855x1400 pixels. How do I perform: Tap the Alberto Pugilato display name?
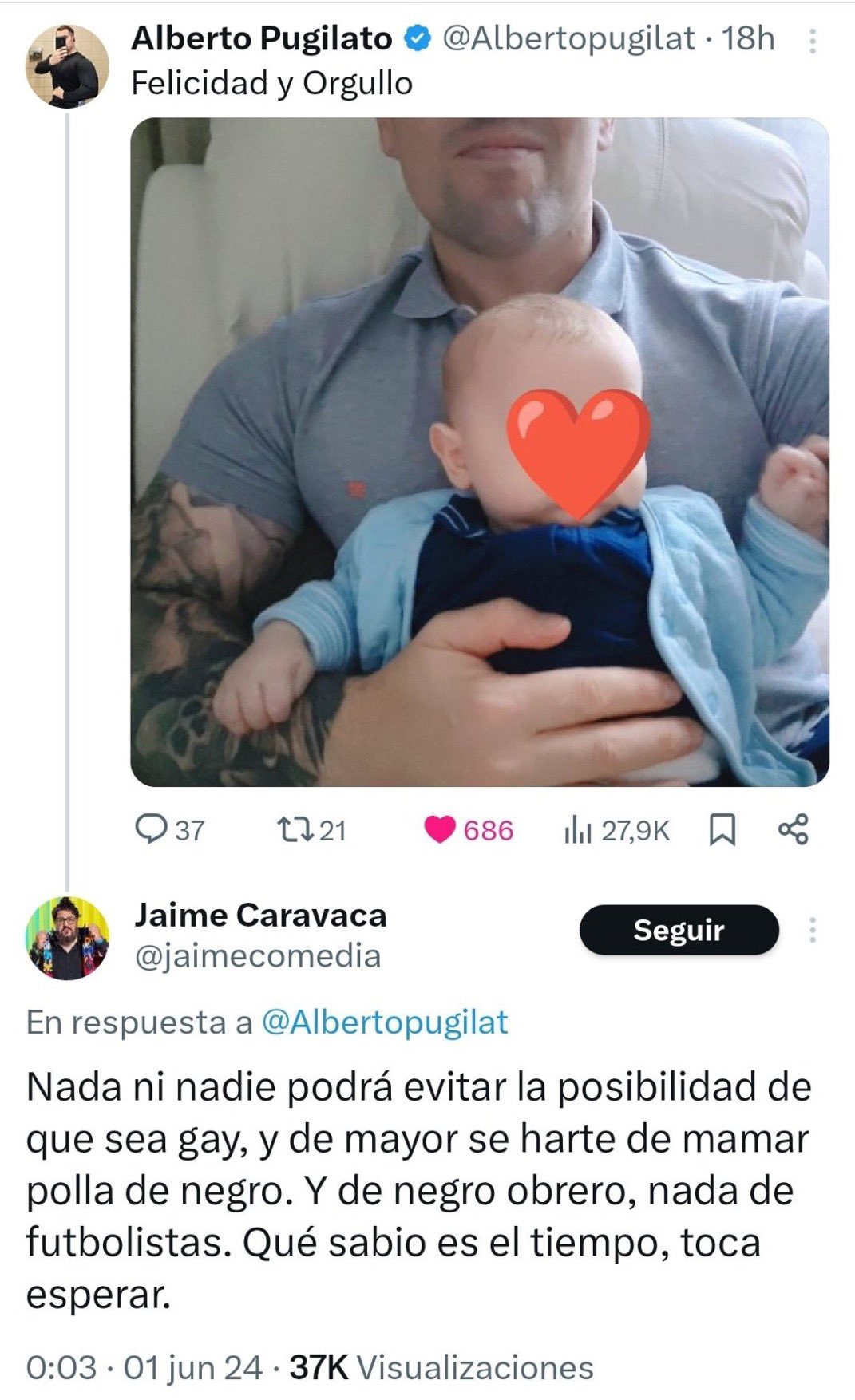pos(262,38)
